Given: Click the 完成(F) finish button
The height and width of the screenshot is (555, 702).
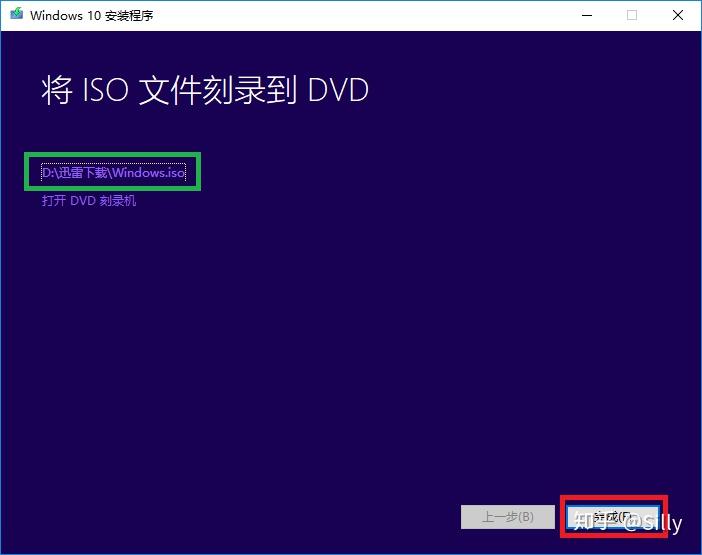Looking at the screenshot, I should (613, 517).
